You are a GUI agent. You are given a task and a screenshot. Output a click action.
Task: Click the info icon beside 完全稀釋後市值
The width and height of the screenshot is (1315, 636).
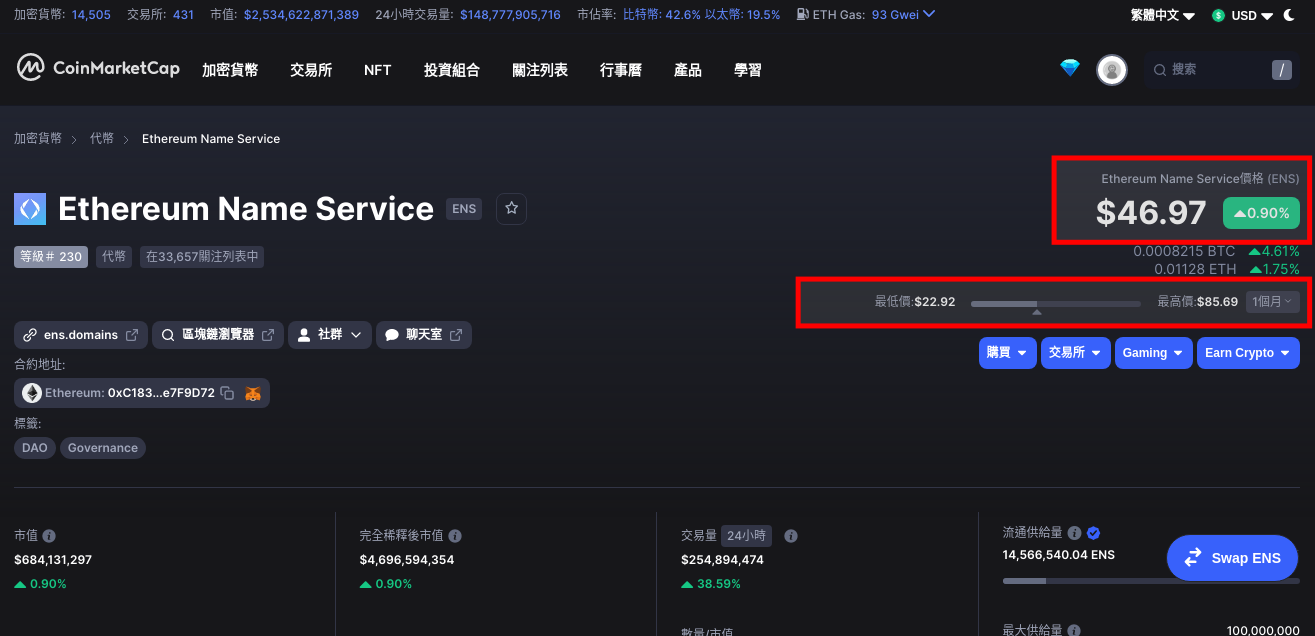click(455, 536)
